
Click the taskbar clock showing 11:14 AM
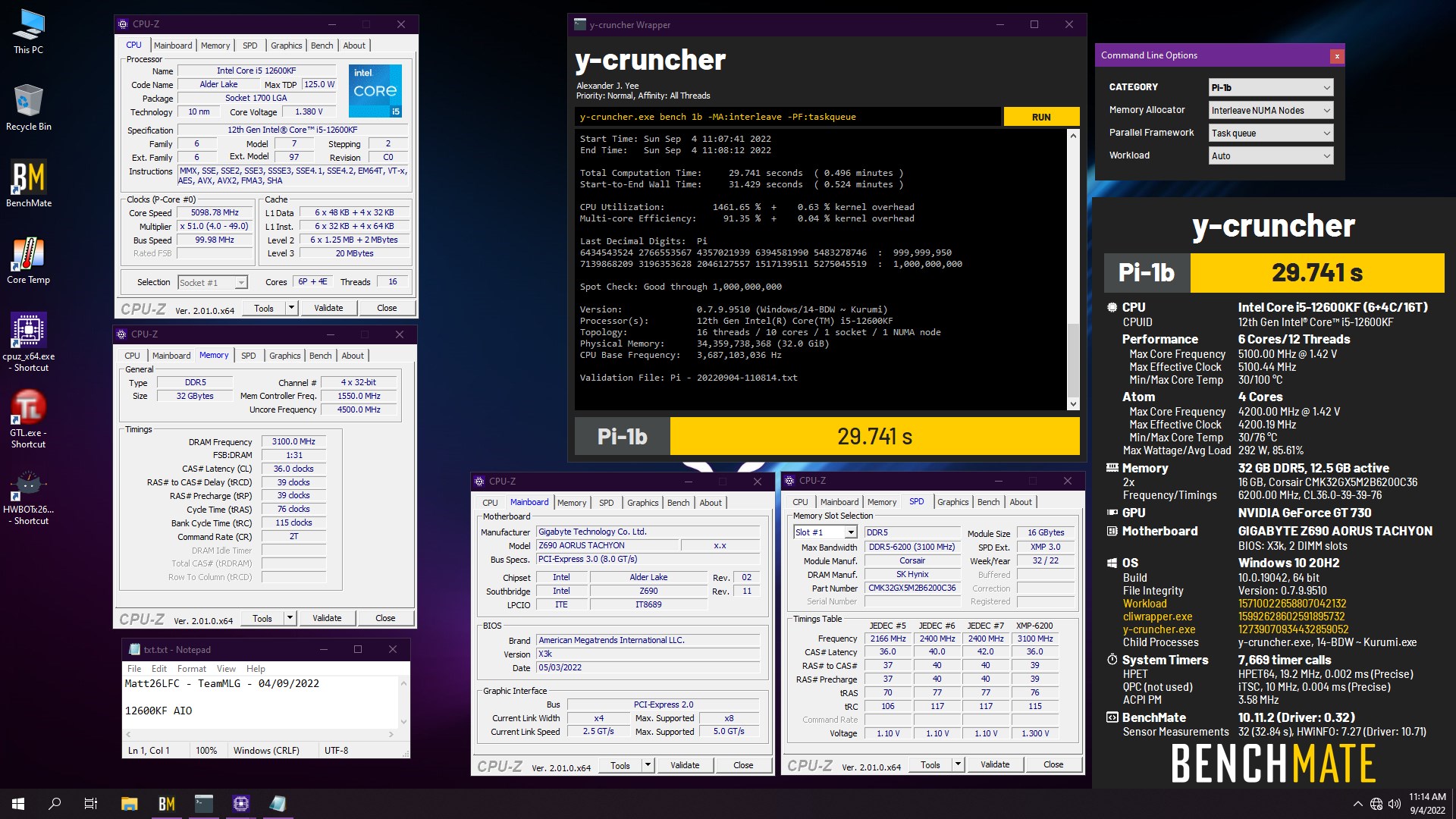(x=1427, y=804)
